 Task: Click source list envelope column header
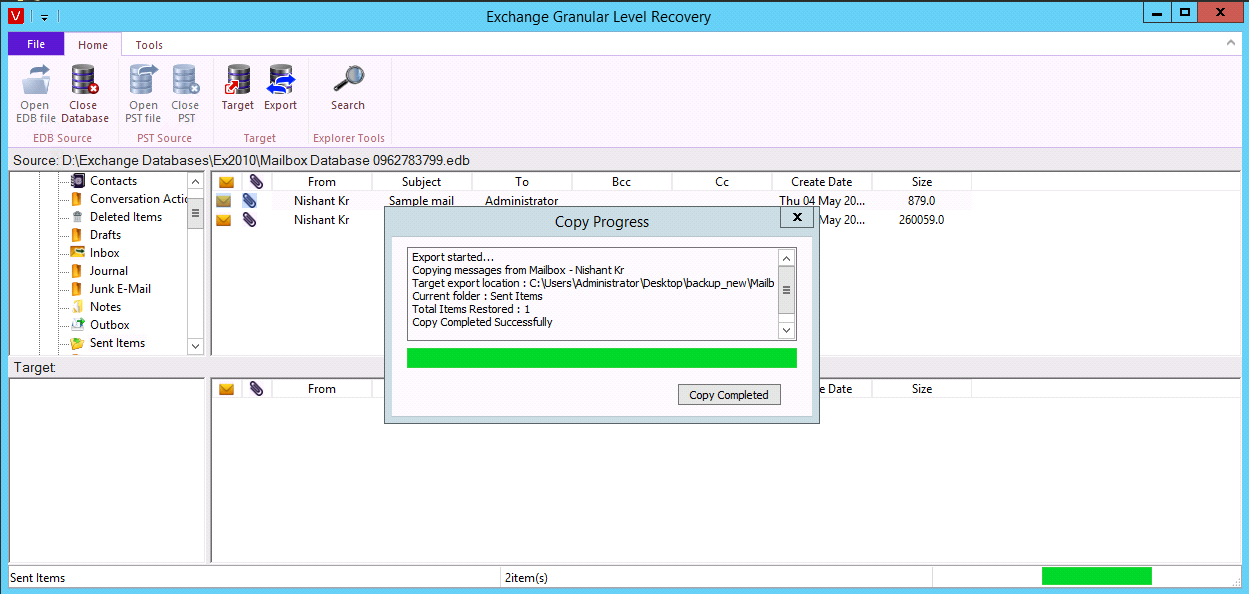coord(226,182)
